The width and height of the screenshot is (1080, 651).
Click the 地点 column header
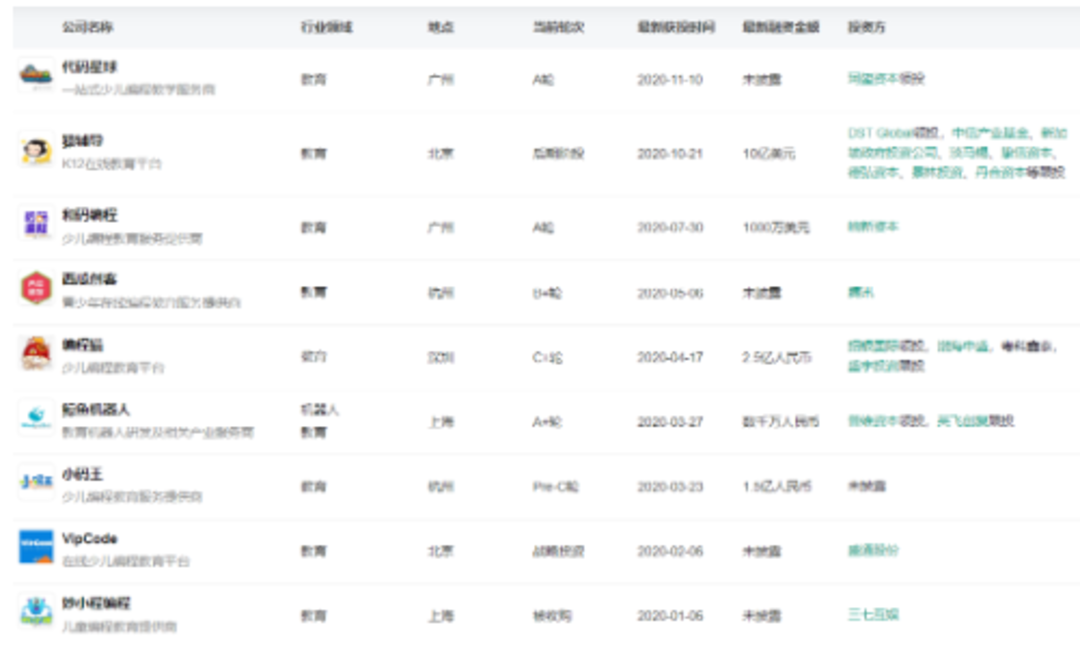tap(441, 27)
